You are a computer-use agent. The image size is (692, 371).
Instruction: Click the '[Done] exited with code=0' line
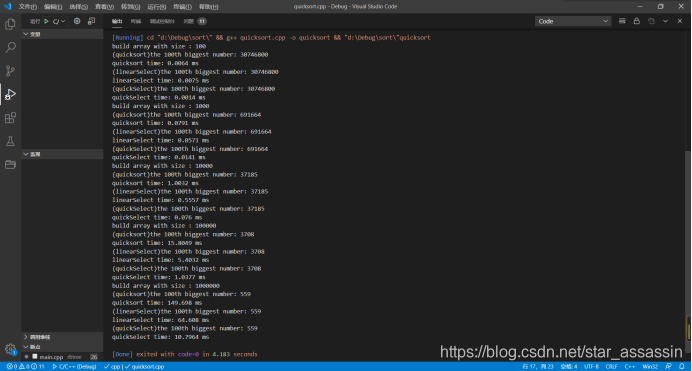(184, 354)
